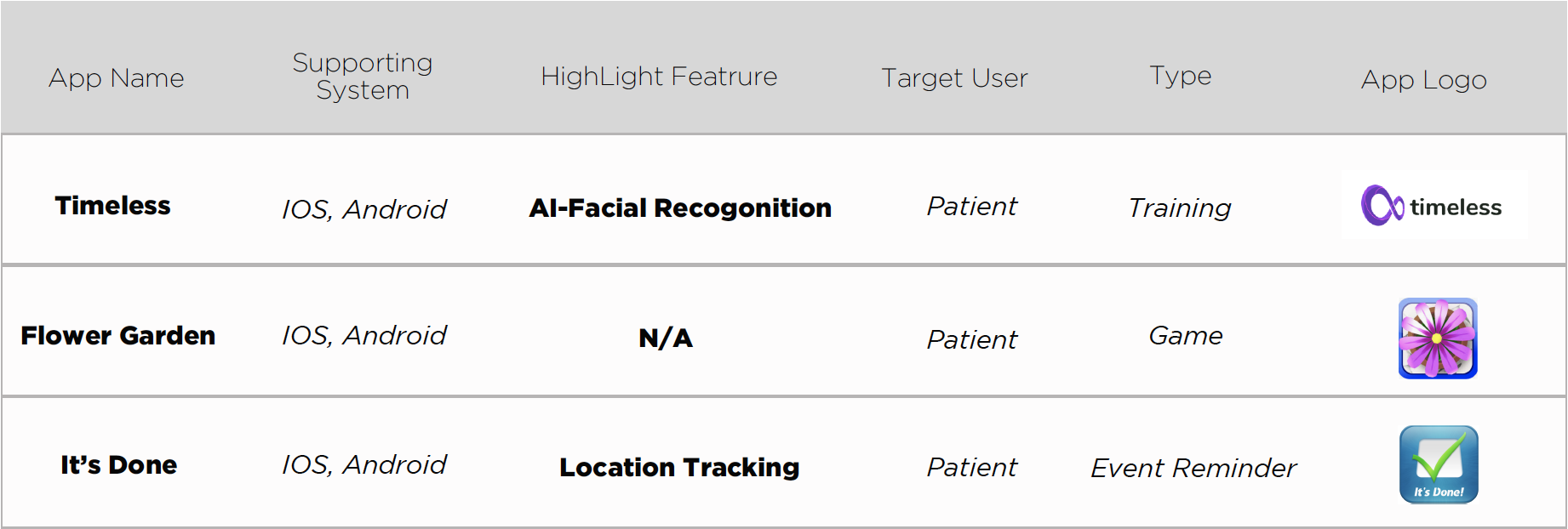Click the Location Tracking feature cell

coord(679,468)
